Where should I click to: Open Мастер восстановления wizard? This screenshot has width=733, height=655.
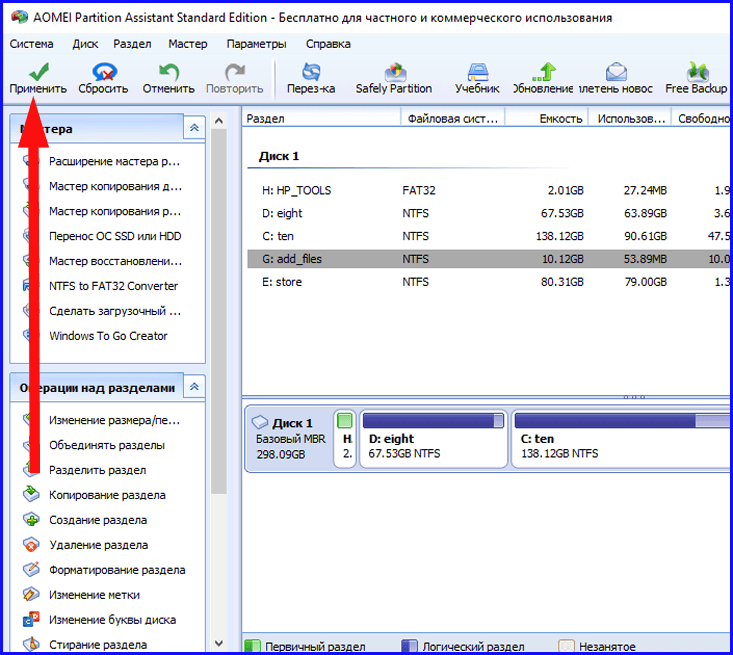click(115, 261)
